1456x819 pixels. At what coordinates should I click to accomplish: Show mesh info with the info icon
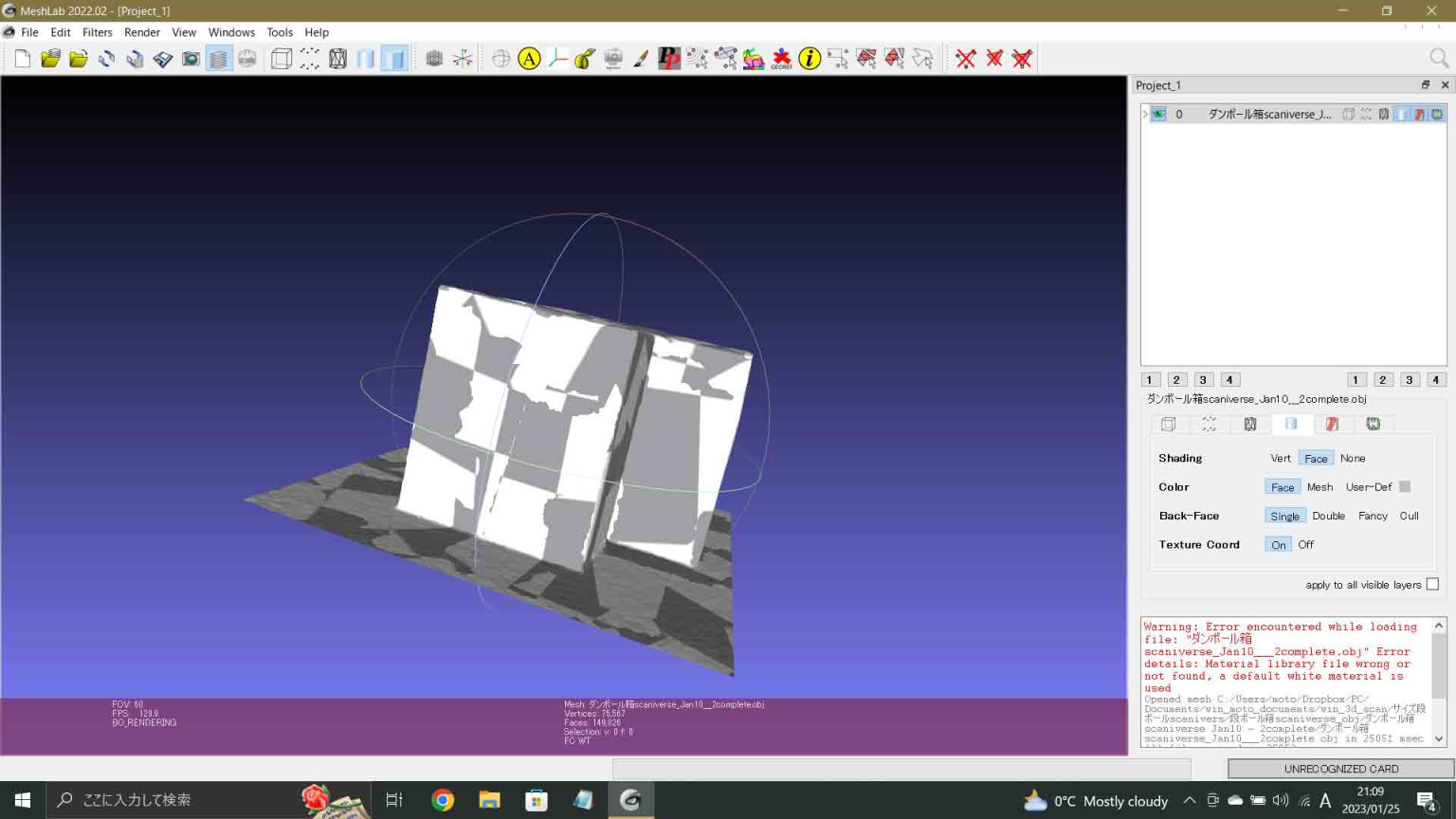pos(810,58)
